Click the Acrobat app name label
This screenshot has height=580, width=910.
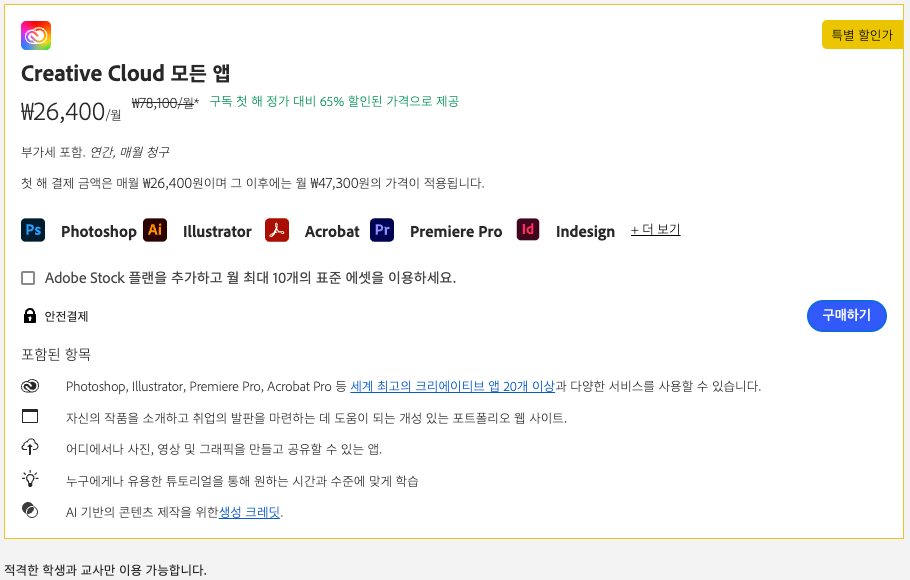[x=332, y=232]
